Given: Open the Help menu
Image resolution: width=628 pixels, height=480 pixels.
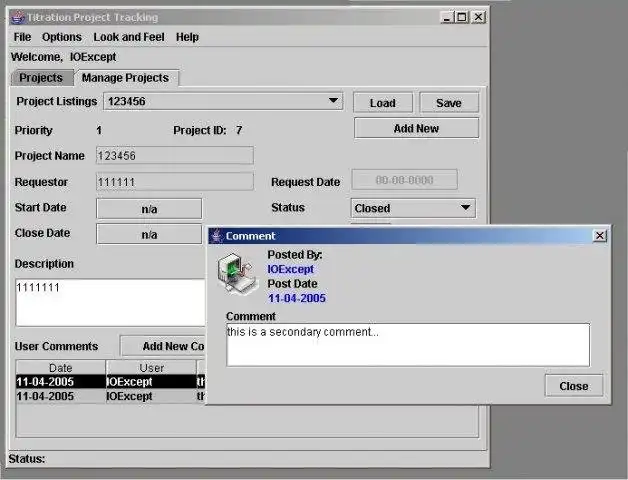Looking at the screenshot, I should point(187,37).
